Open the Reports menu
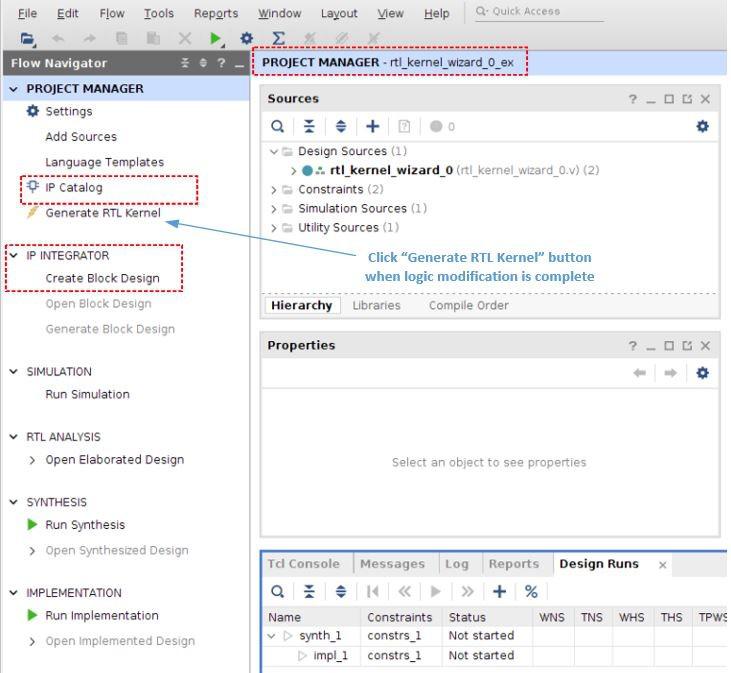Viewport: 731px width, 673px height. (216, 14)
